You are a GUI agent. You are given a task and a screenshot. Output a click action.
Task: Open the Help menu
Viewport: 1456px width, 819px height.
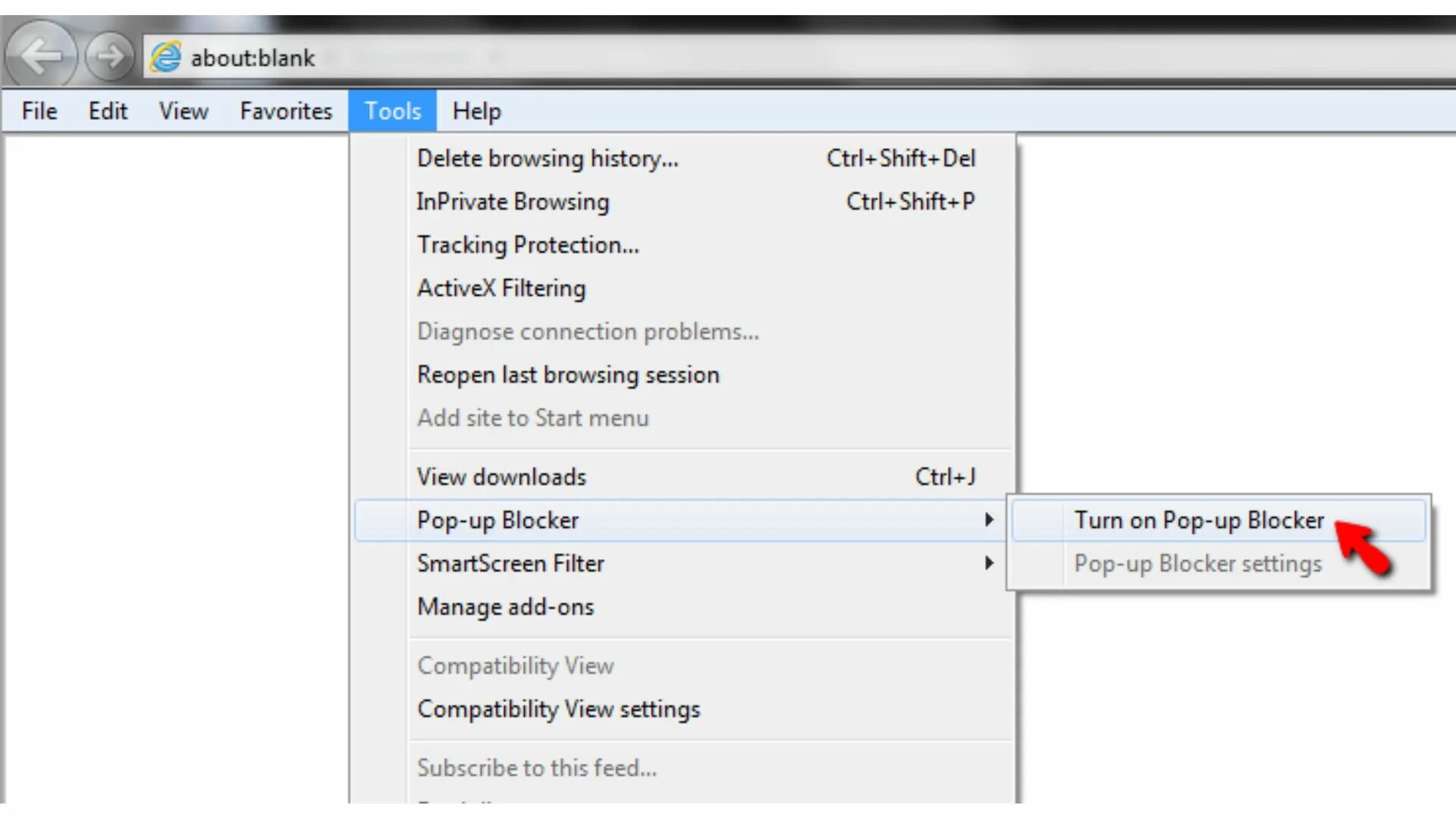tap(476, 111)
